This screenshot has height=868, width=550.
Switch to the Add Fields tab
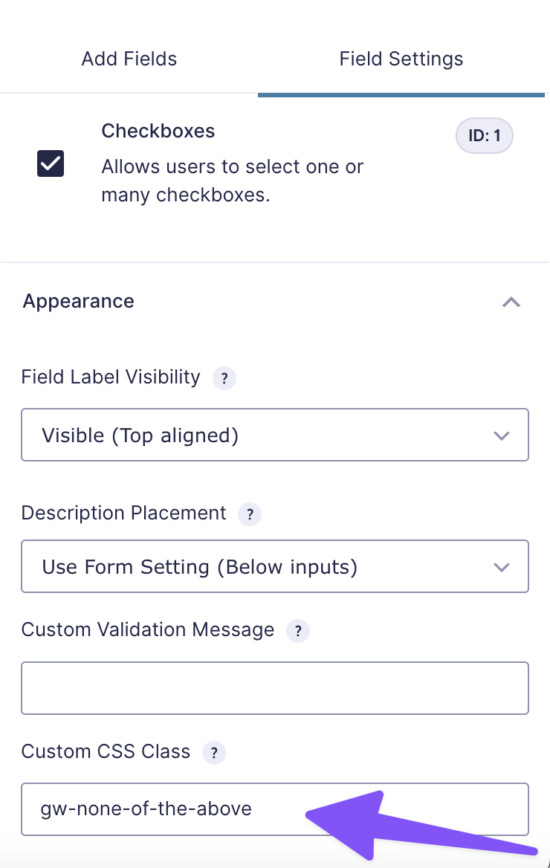pyautogui.click(x=129, y=59)
